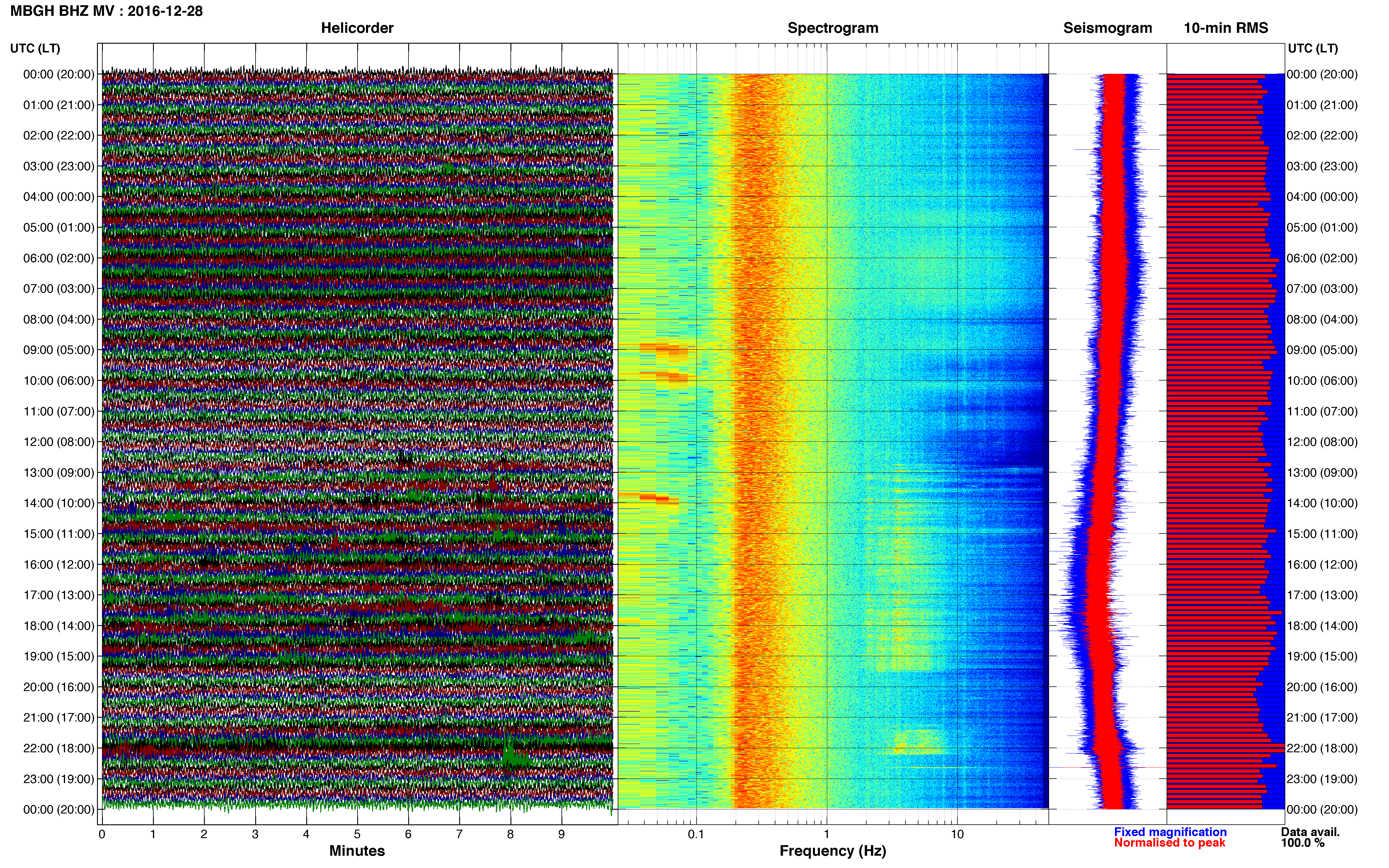Viewport: 1389px width, 868px height.
Task: Click left time label '15:00 (11:00)'
Action: tap(59, 534)
